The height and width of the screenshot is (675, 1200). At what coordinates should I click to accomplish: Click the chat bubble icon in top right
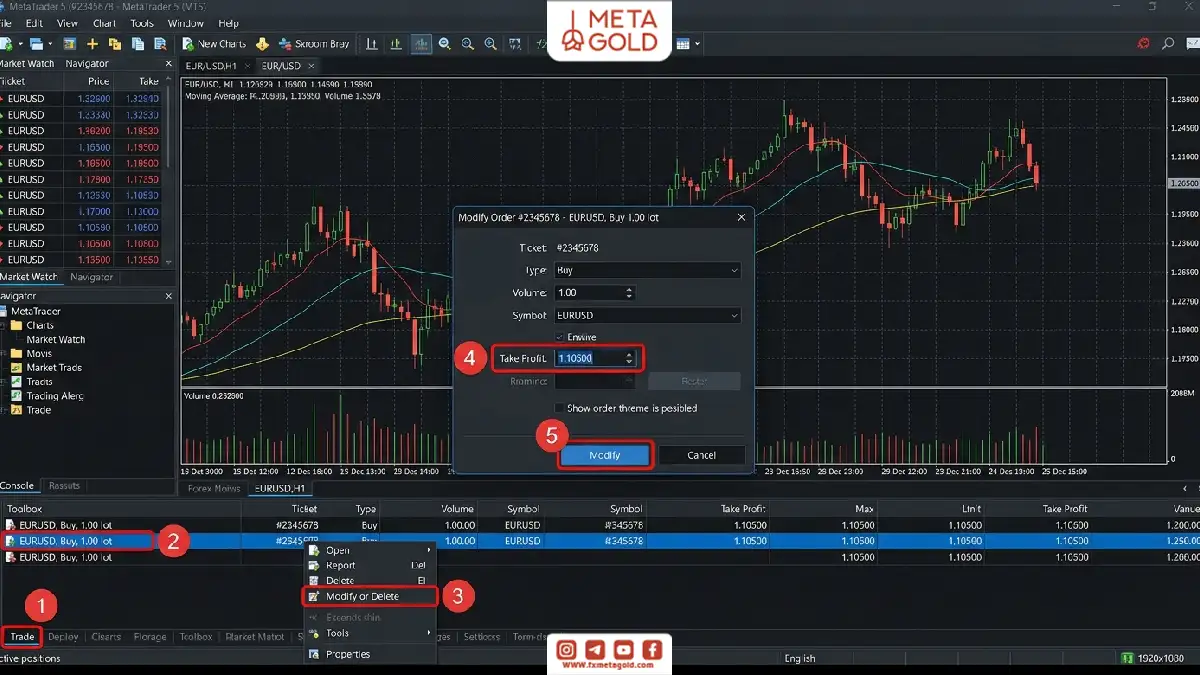point(1191,44)
